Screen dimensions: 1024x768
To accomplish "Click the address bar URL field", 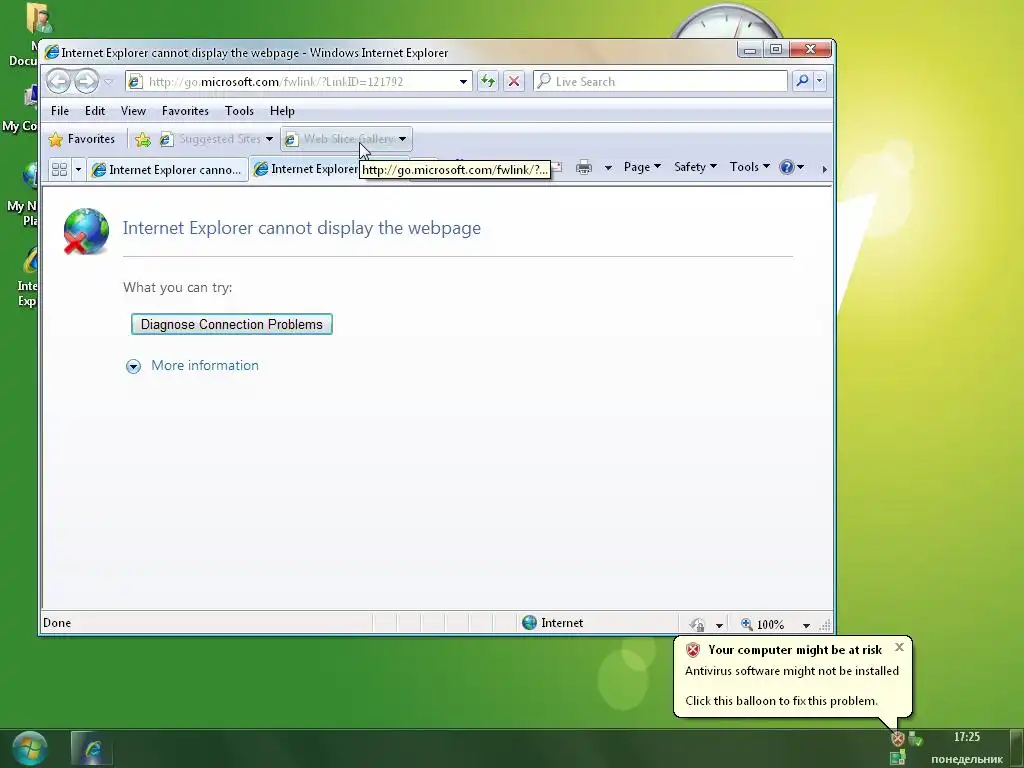I will point(291,82).
